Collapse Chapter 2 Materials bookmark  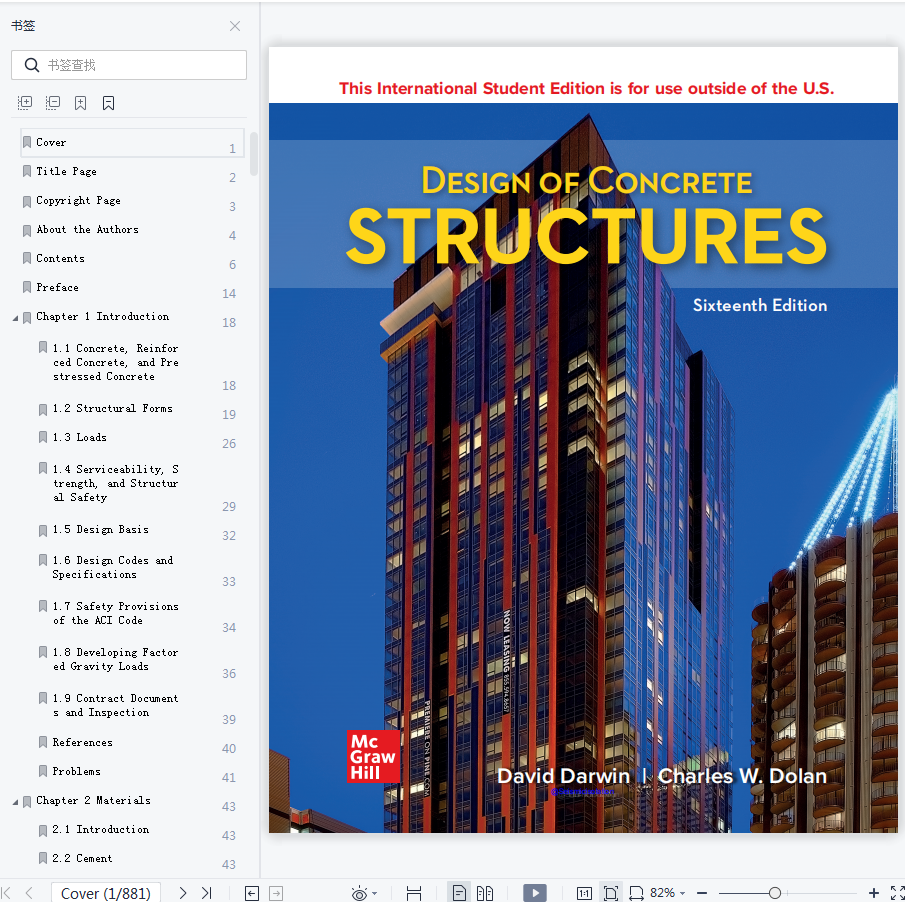[x=16, y=802]
